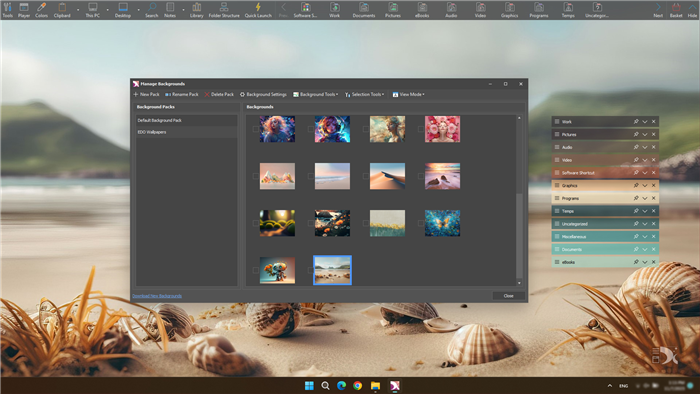Open the Audio dock shortcut

point(451,9)
